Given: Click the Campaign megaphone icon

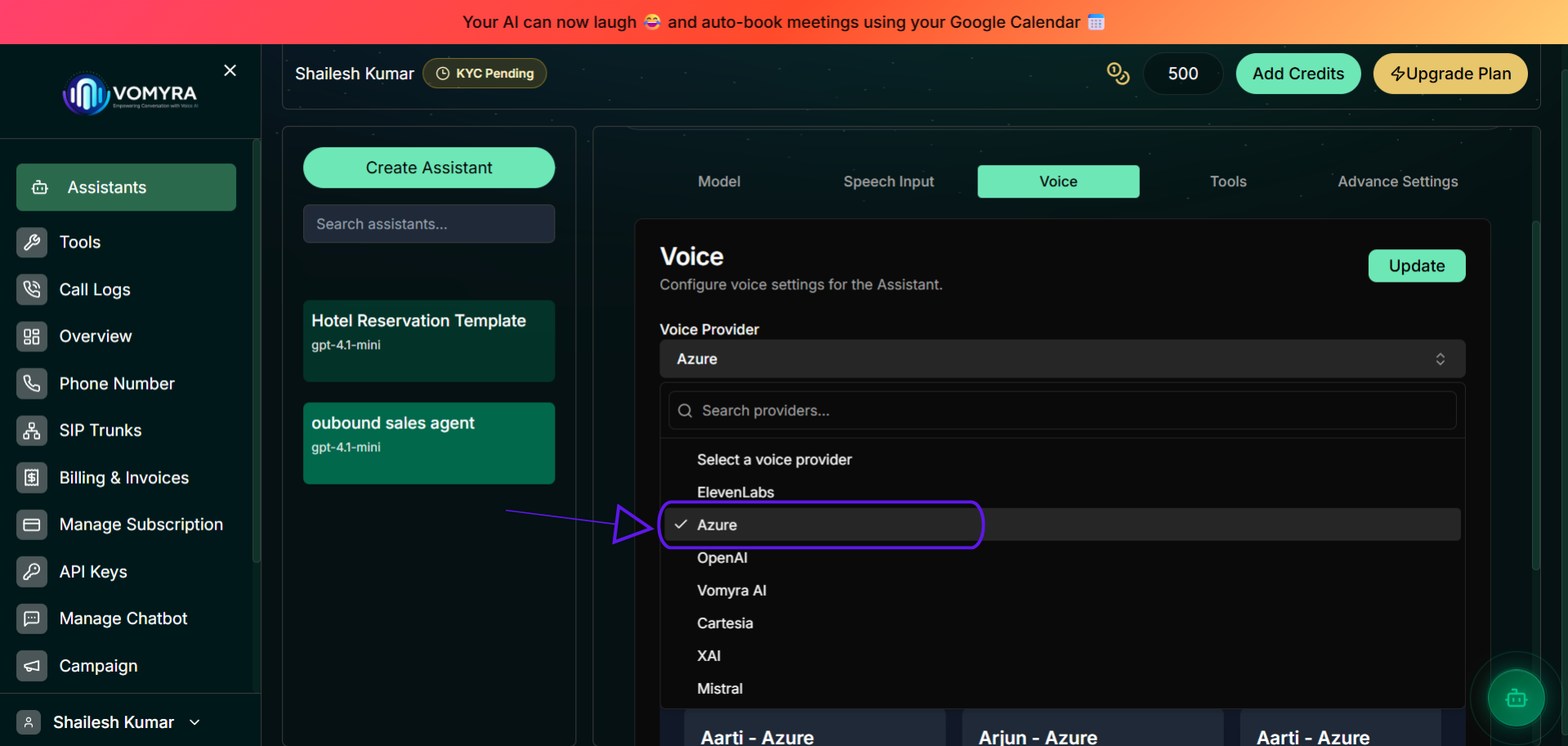Looking at the screenshot, I should [32, 665].
